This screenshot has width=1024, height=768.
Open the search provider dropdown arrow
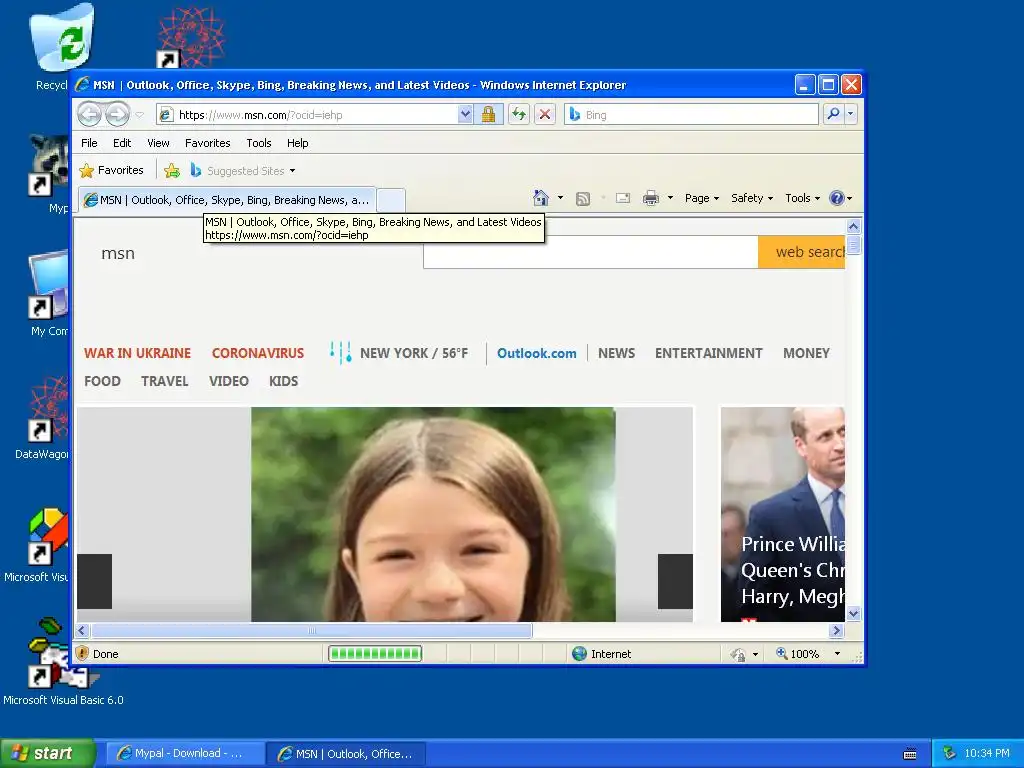(x=850, y=114)
